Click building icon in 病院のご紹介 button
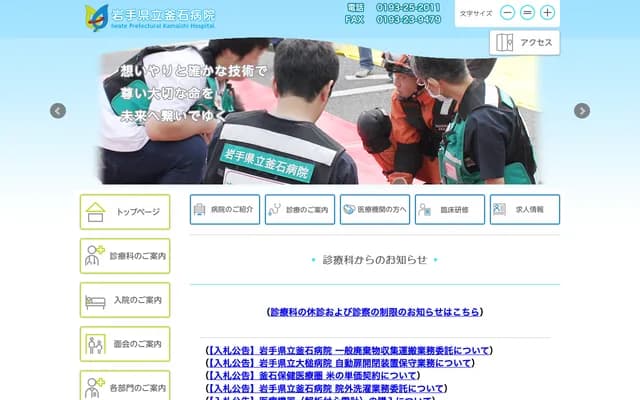The image size is (640, 400). coord(199,209)
